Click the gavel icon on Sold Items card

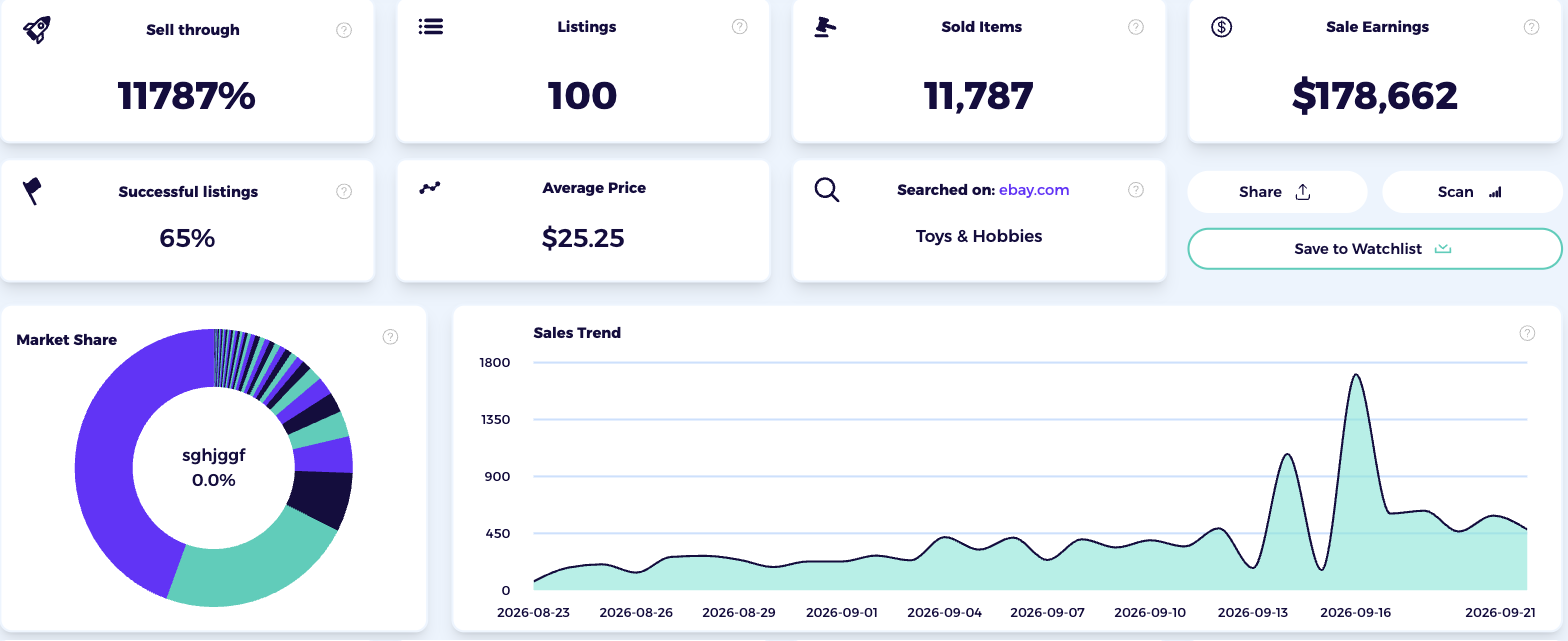coord(825,27)
